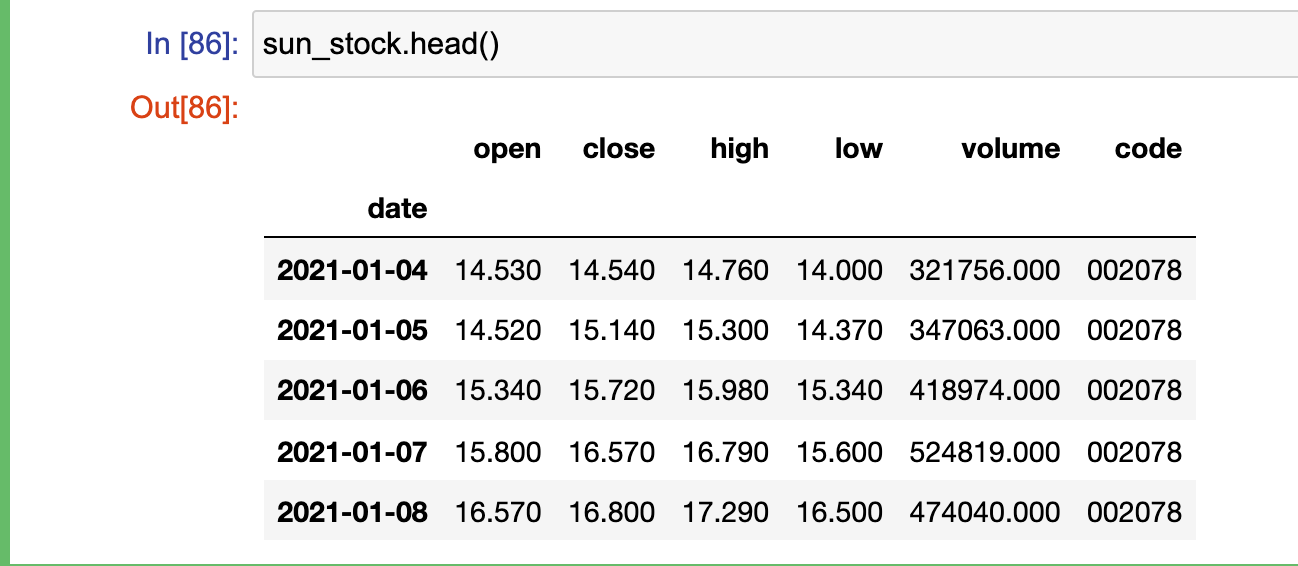Select the 2021-01-07 row index
The height and width of the screenshot is (566, 1298).
352,452
